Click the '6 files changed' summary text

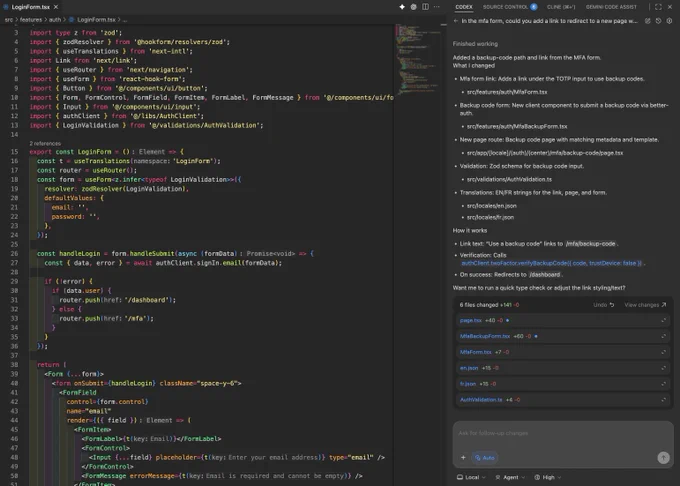tap(479, 305)
